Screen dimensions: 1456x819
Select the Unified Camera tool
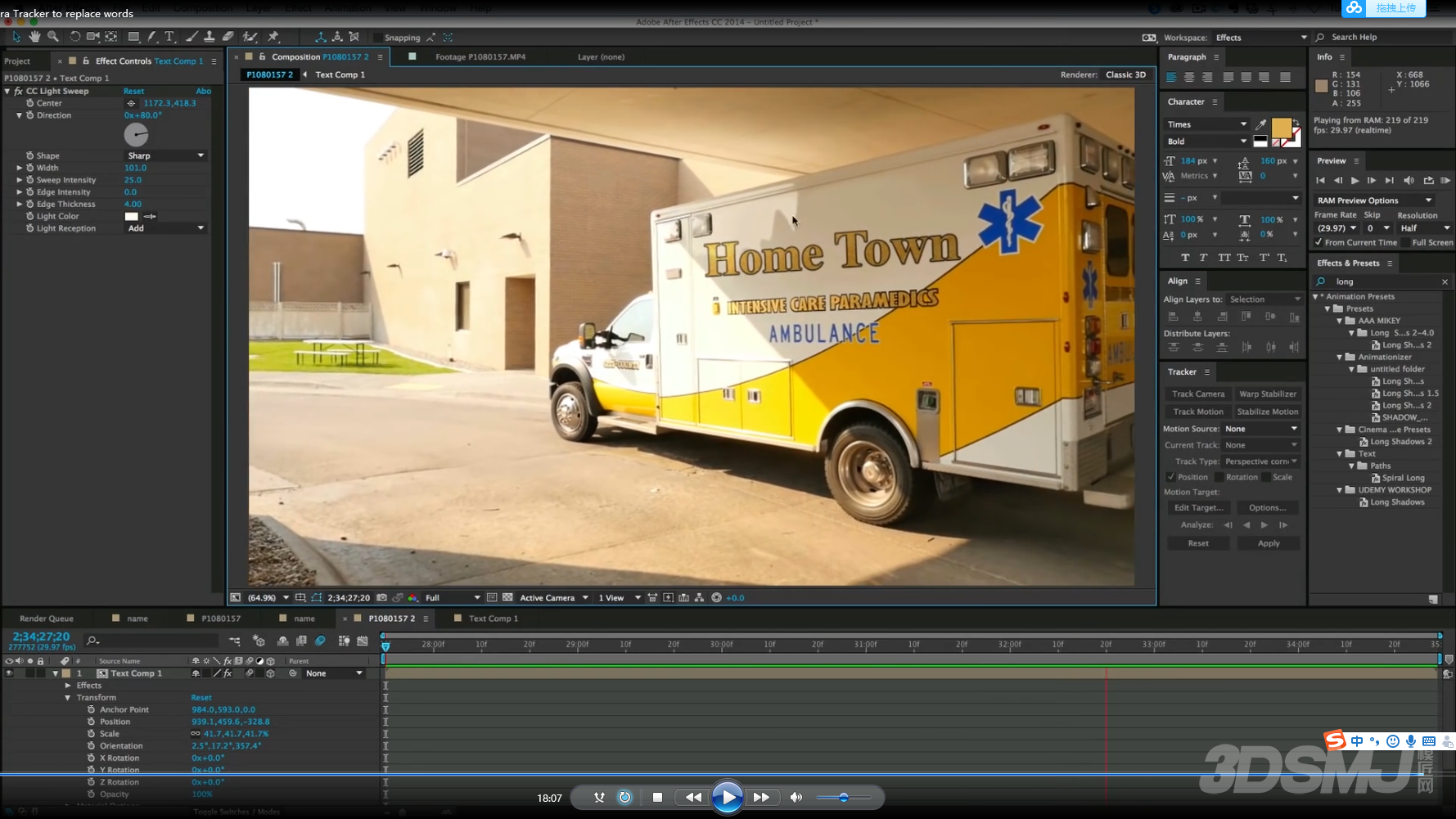point(92,37)
